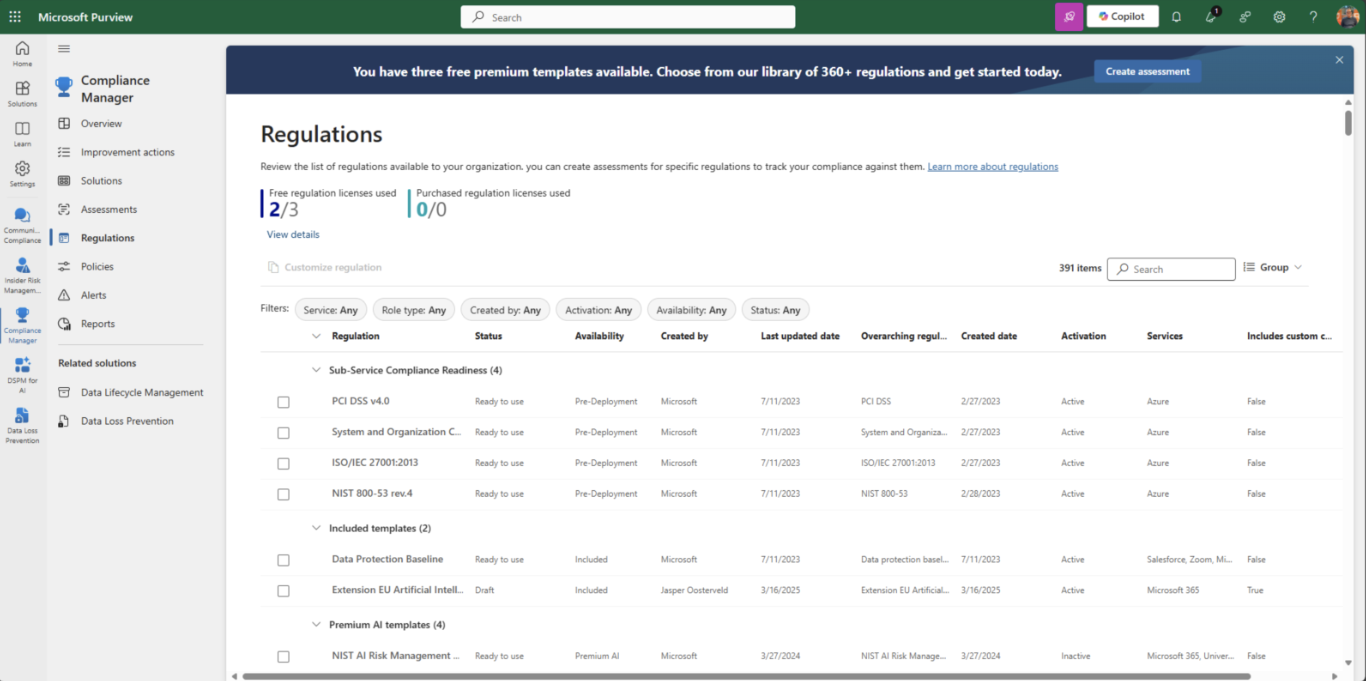Collapse Sub-Service Compliance Readiness group
1366x681 pixels.
pos(316,370)
